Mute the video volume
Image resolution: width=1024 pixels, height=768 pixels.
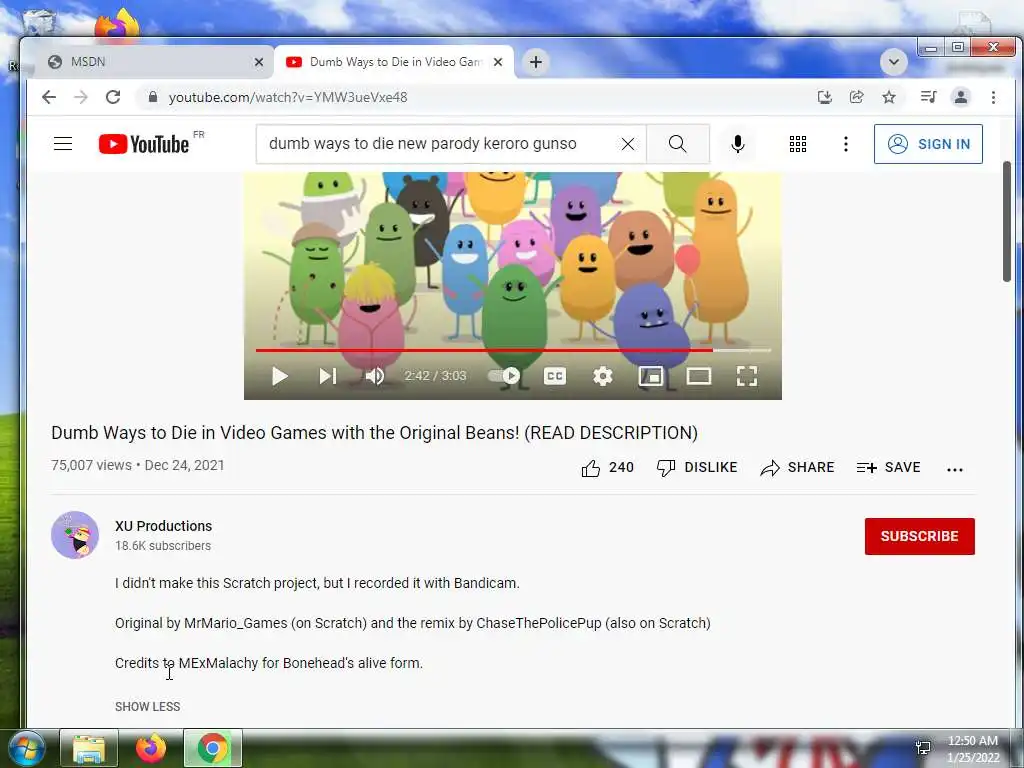tap(375, 376)
